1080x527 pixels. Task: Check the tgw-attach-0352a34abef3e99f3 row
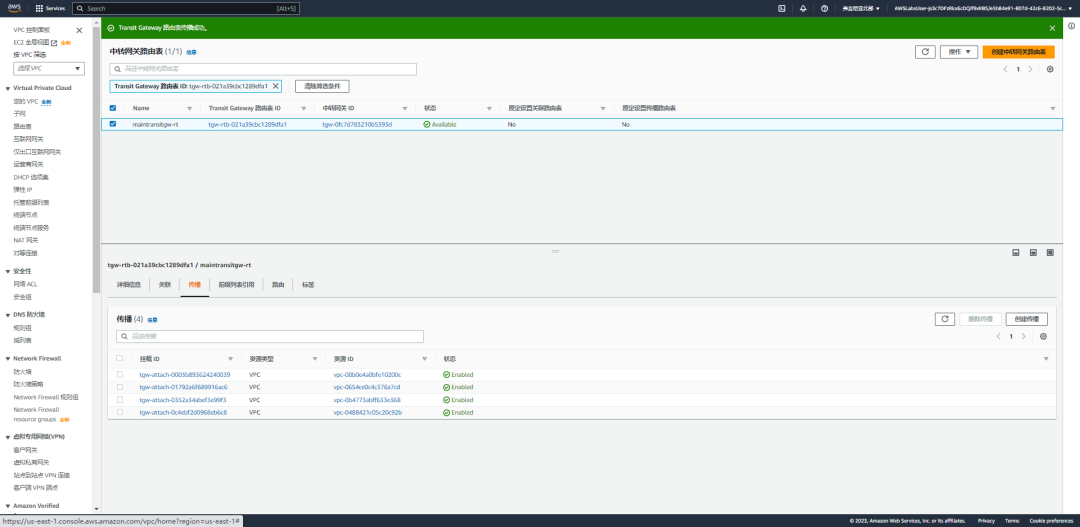click(120, 400)
